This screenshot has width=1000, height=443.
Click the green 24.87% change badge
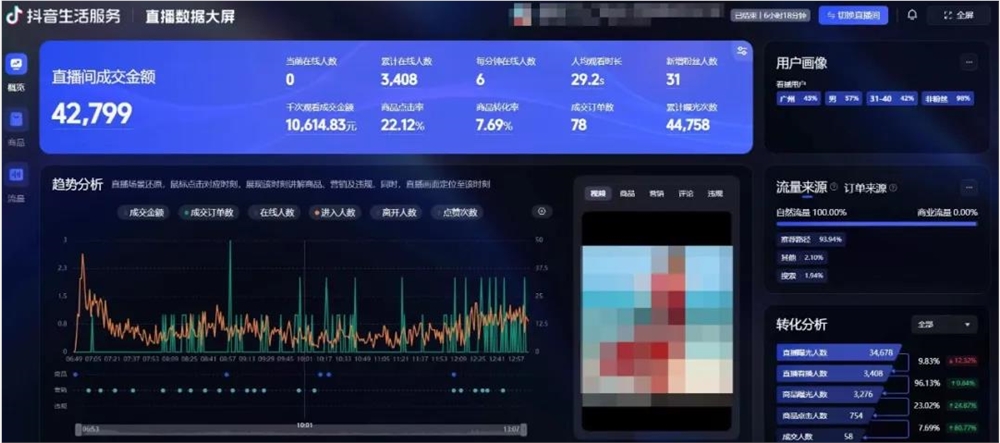[963, 405]
